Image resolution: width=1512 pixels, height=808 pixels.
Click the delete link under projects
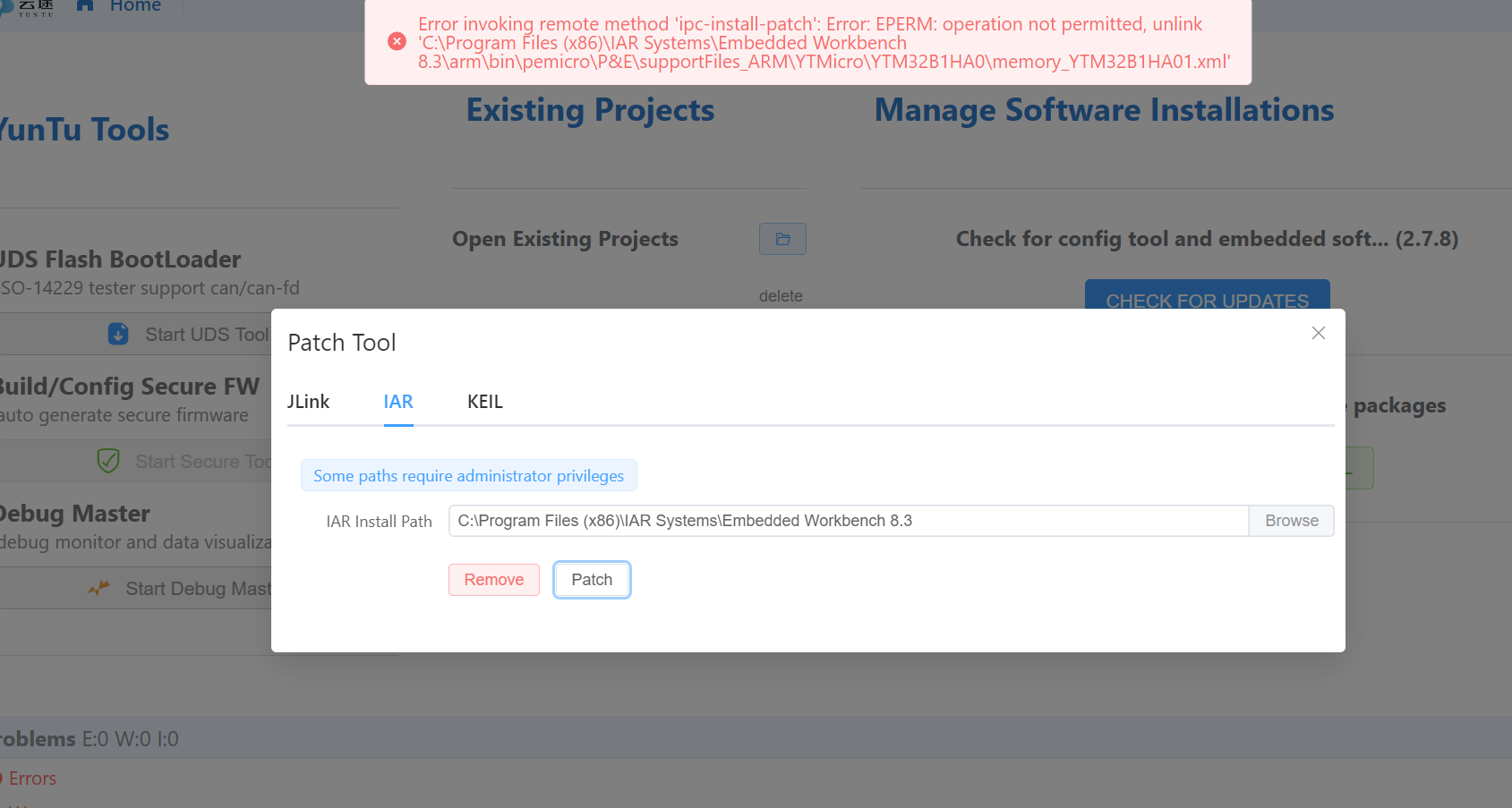click(x=781, y=296)
